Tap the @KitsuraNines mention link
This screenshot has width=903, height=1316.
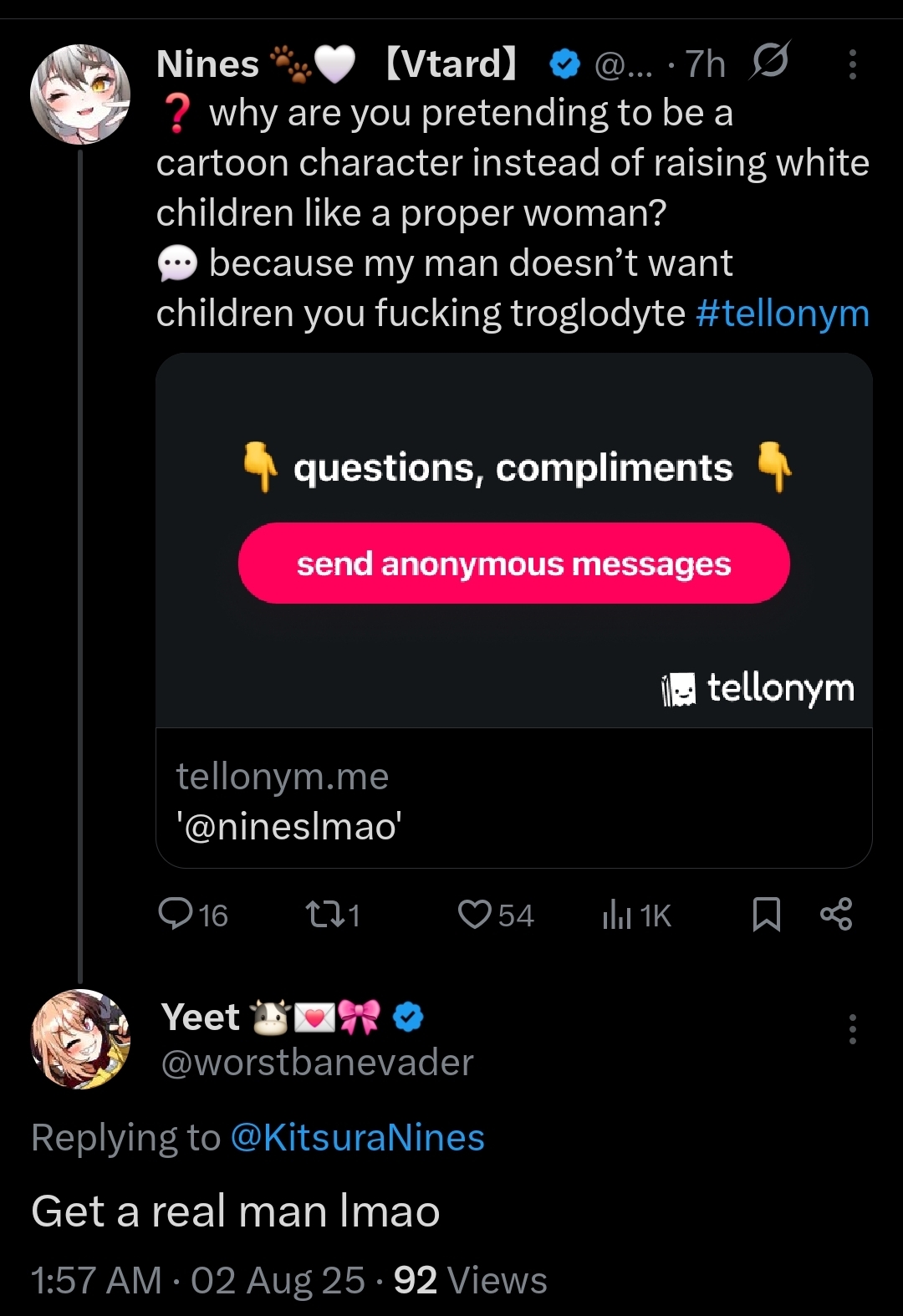pyautogui.click(x=357, y=1138)
